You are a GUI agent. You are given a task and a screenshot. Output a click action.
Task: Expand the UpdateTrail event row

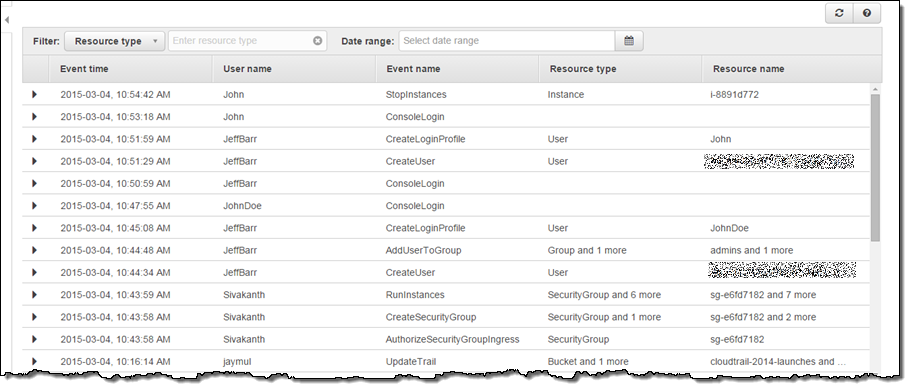pos(34,362)
